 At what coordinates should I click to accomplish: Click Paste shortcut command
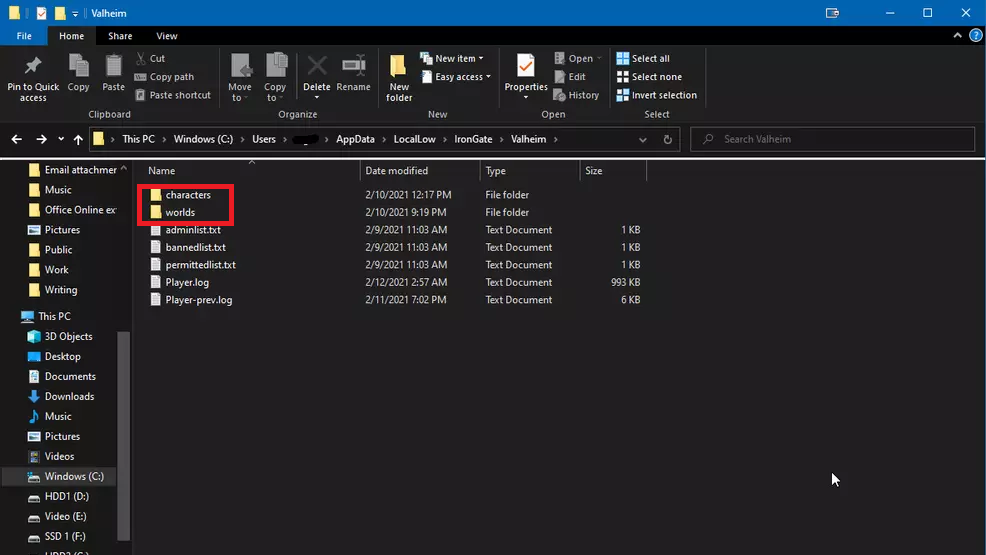click(x=173, y=95)
